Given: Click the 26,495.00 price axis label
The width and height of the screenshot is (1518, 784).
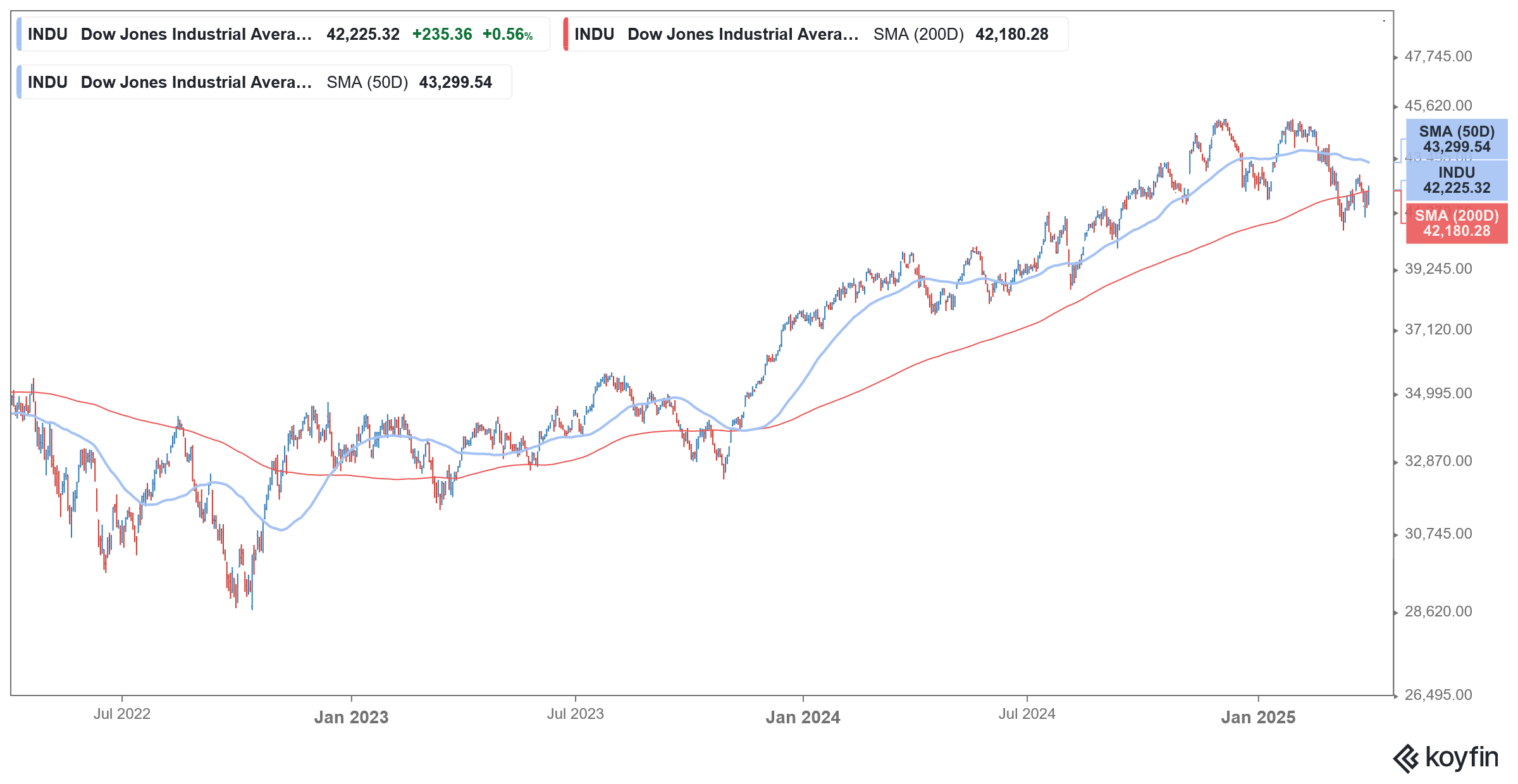Looking at the screenshot, I should tap(1438, 695).
